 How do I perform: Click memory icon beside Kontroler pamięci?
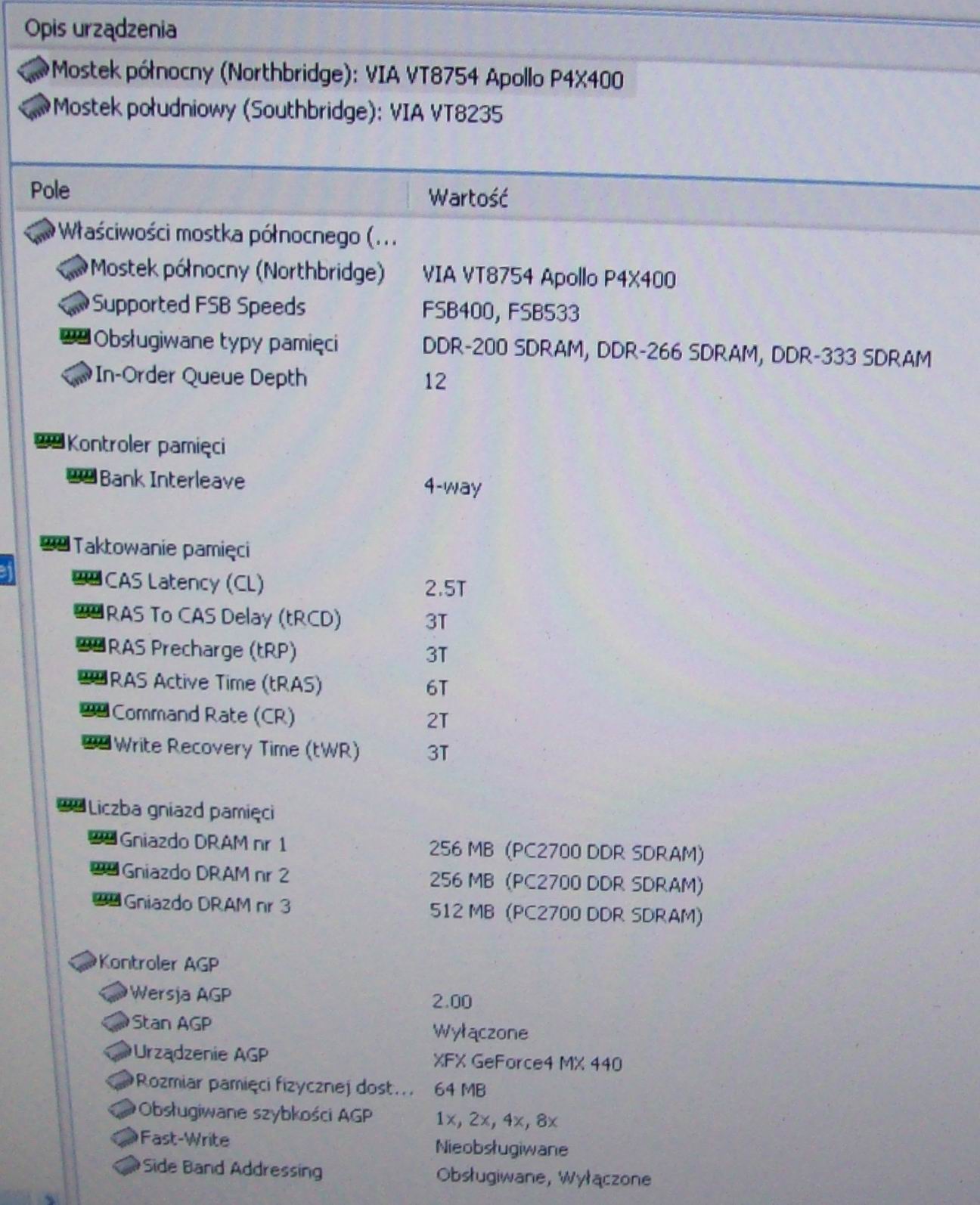pyautogui.click(x=49, y=440)
